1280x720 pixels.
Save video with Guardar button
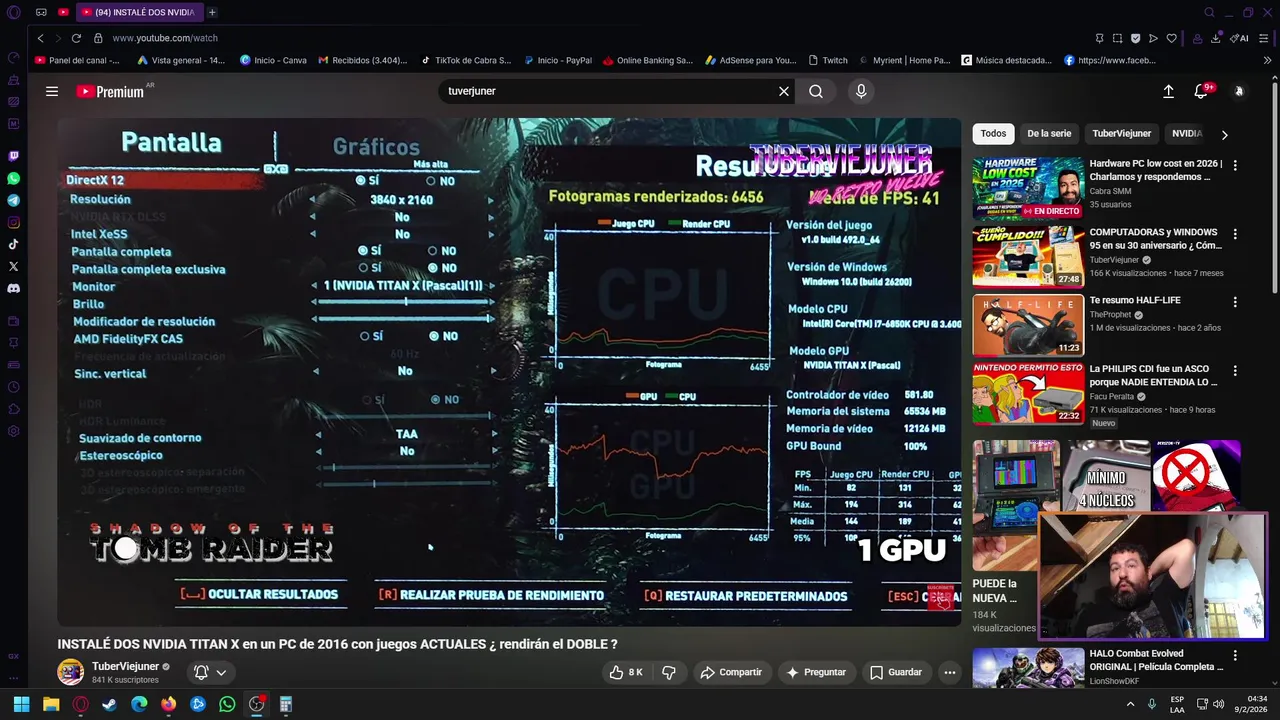point(896,672)
